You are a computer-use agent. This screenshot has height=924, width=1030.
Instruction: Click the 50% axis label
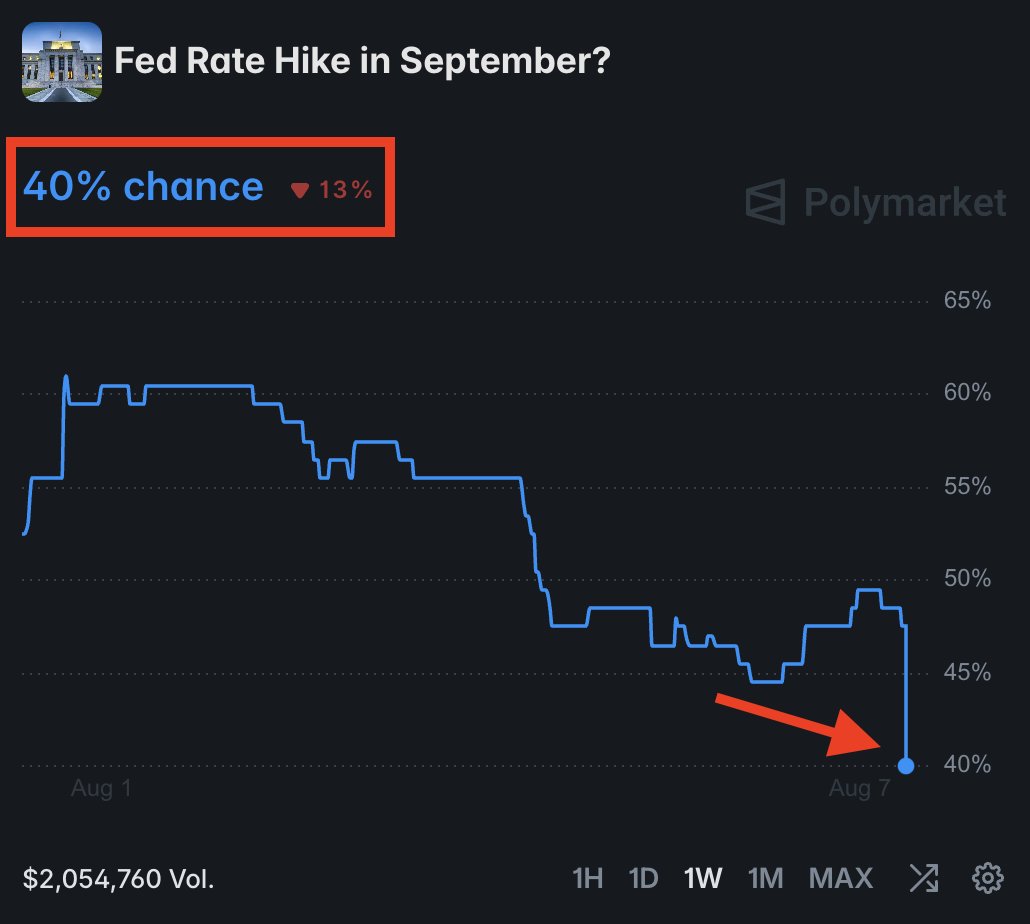click(967, 579)
